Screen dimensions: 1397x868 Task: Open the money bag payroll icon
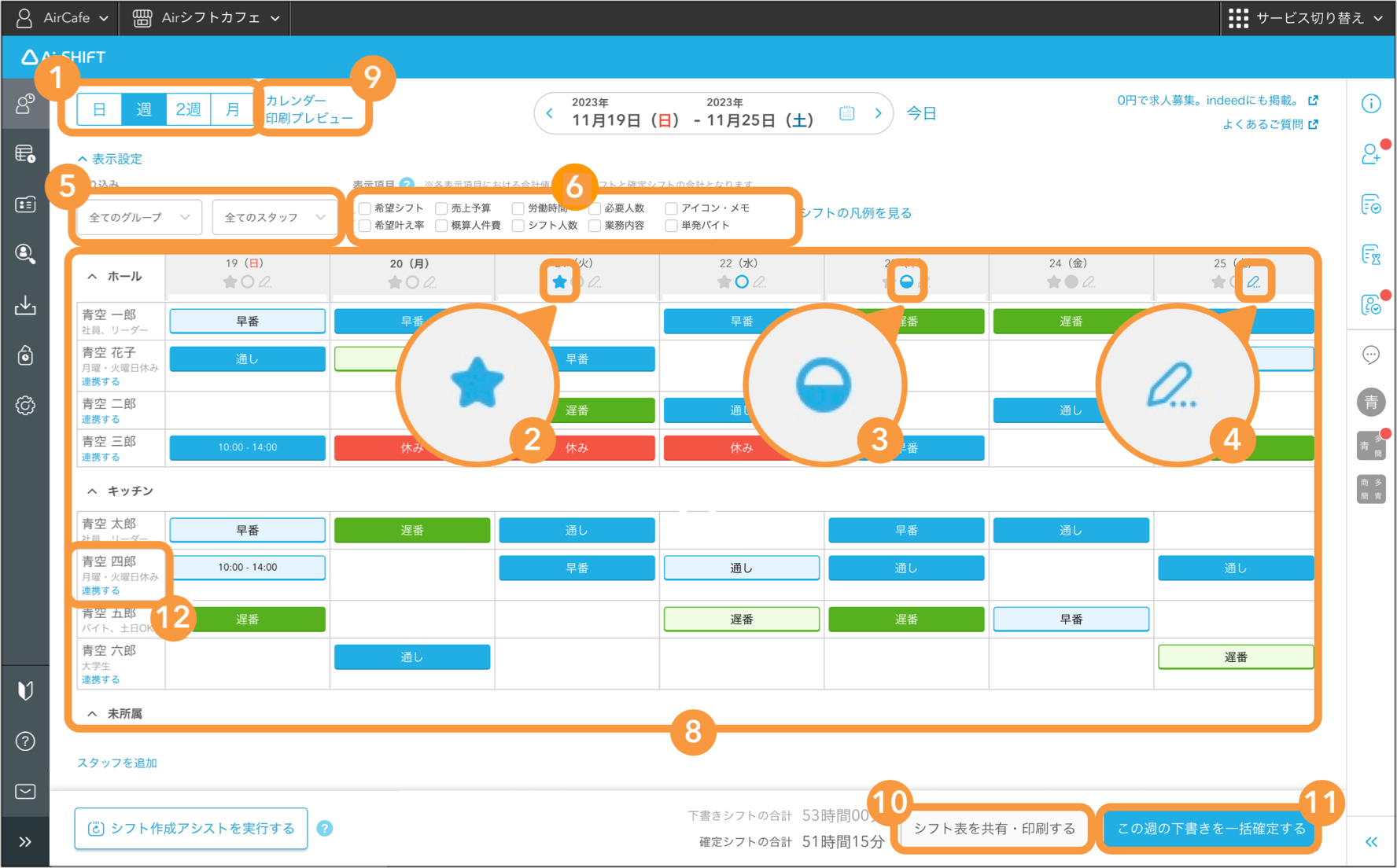(25, 355)
